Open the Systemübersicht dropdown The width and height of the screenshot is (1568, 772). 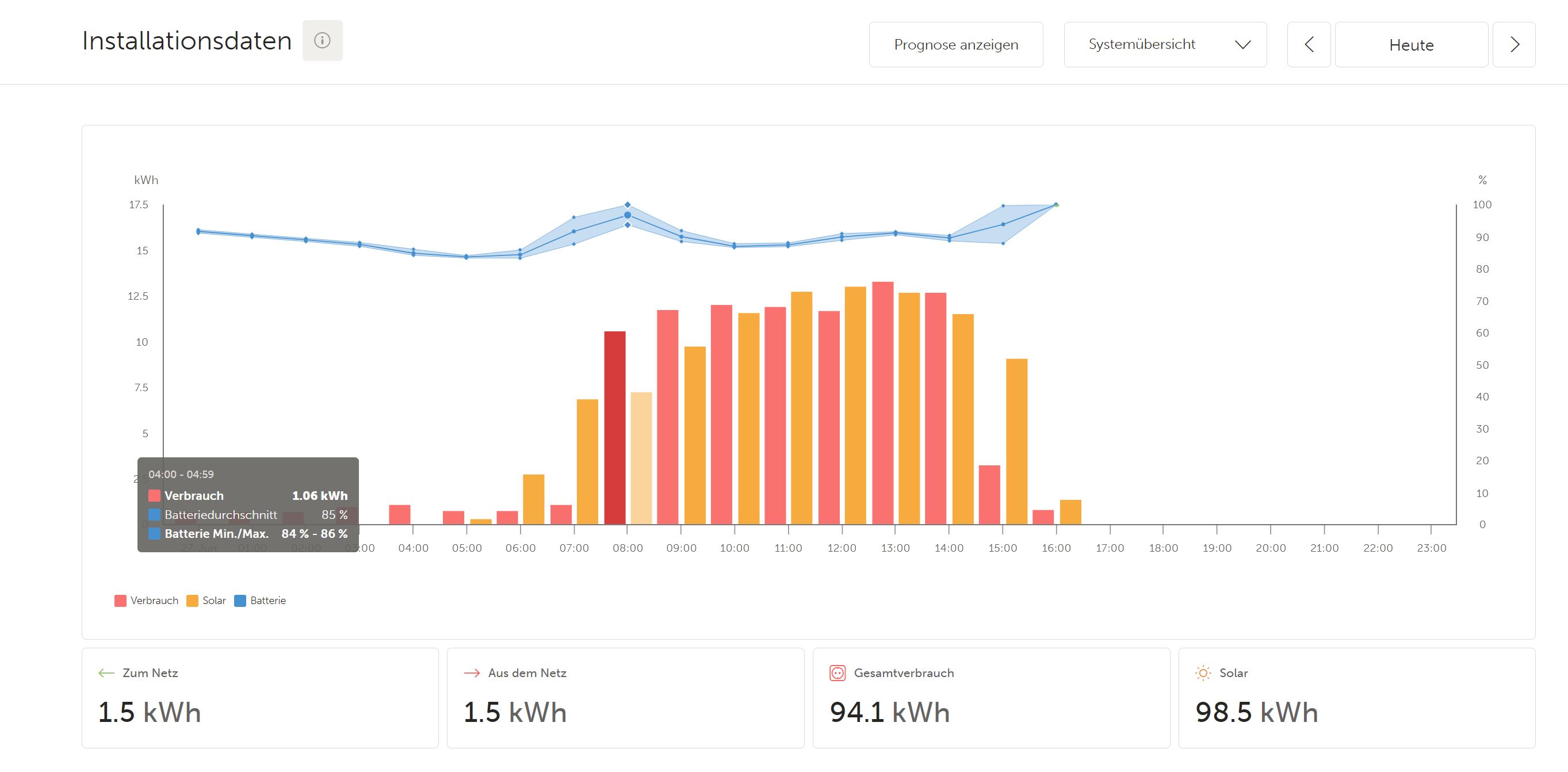pyautogui.click(x=1165, y=44)
